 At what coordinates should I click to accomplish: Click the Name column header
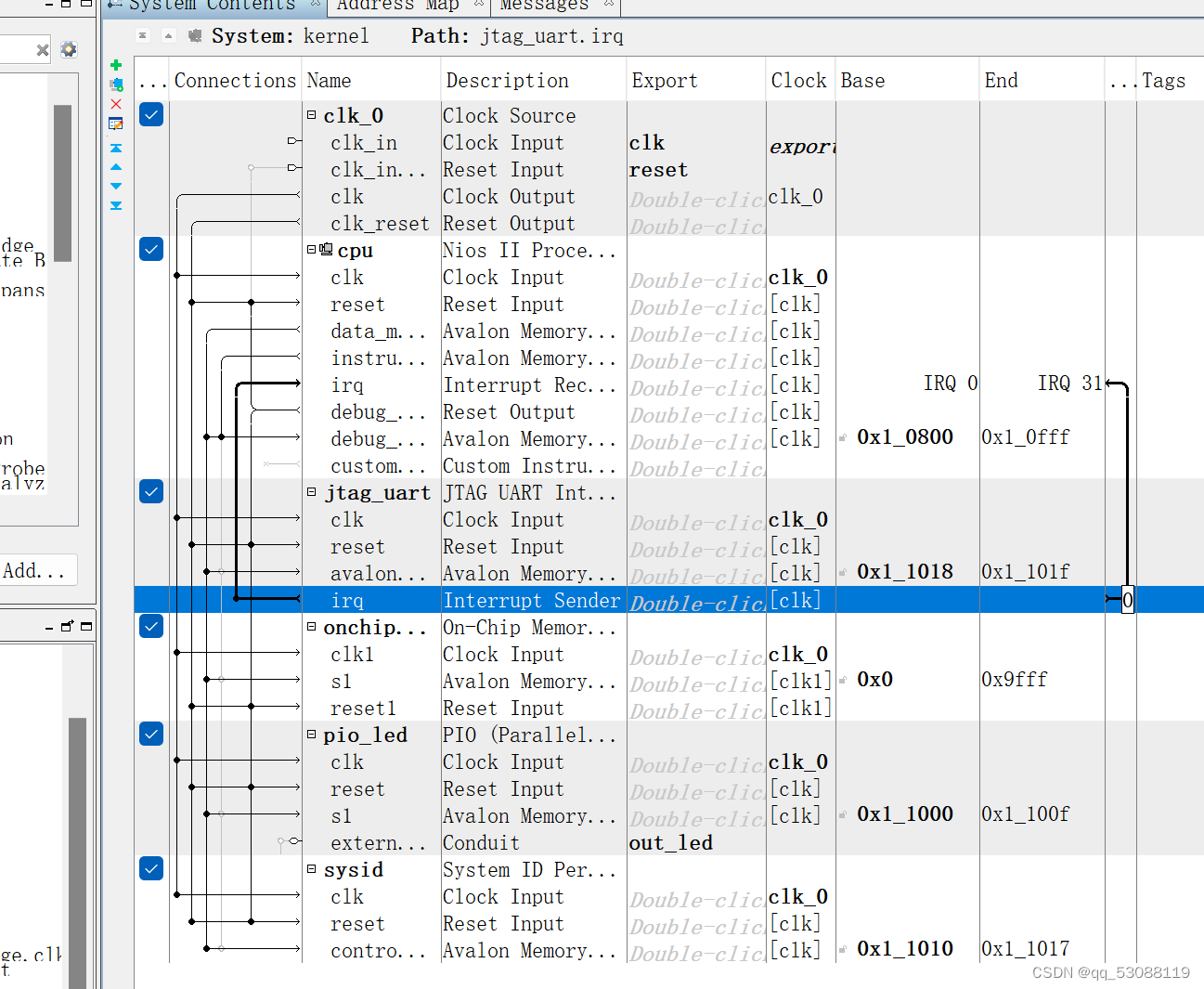click(x=371, y=81)
